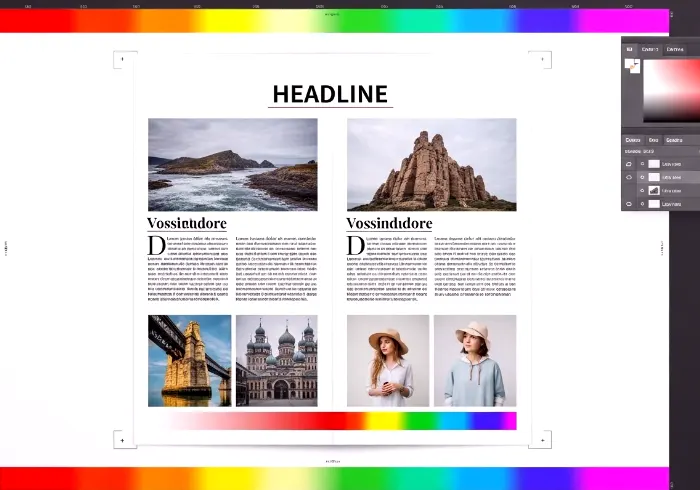Click the top-right crop mark of the page

542,59
